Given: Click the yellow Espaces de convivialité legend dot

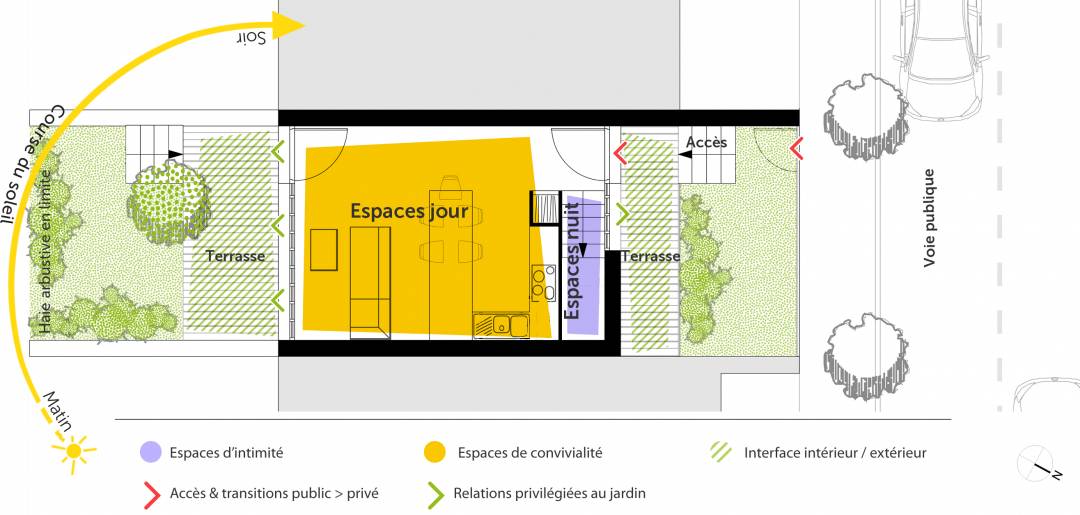Looking at the screenshot, I should (x=435, y=452).
